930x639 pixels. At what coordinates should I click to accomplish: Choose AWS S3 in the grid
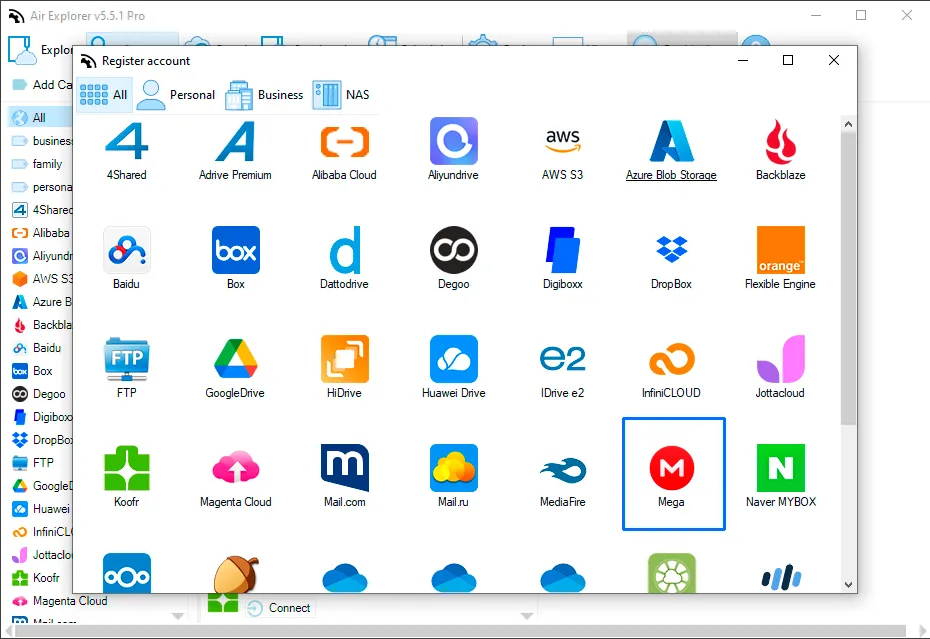point(562,141)
